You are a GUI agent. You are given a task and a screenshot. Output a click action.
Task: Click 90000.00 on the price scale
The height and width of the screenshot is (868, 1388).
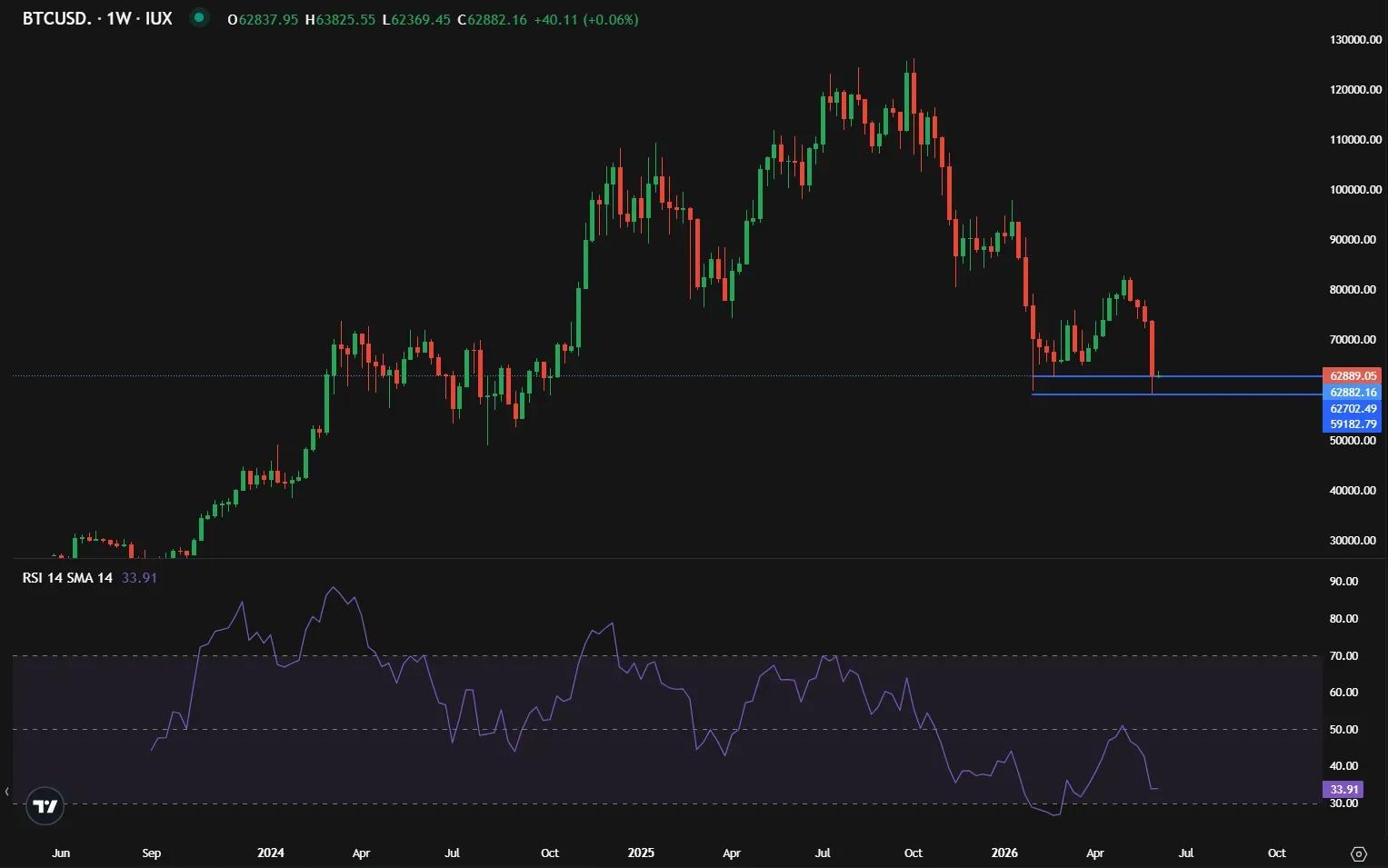pyautogui.click(x=1353, y=240)
